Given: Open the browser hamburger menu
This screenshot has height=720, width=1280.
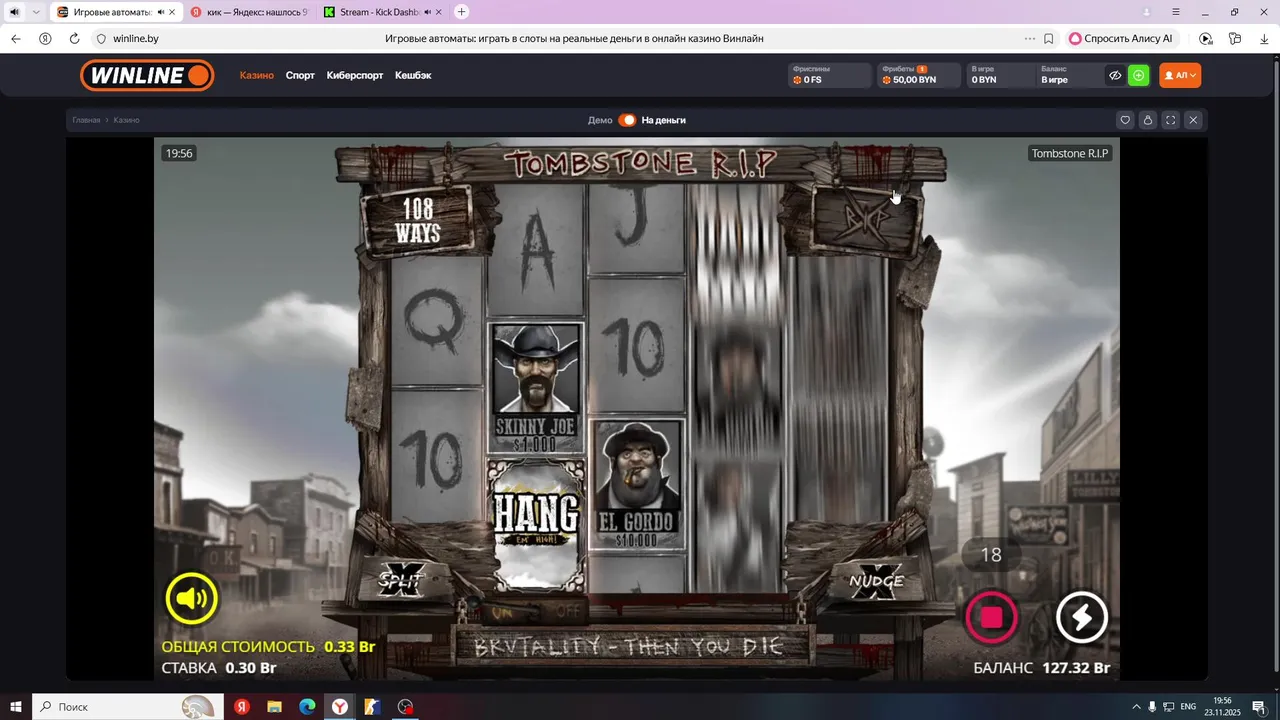Looking at the screenshot, I should 1176,12.
